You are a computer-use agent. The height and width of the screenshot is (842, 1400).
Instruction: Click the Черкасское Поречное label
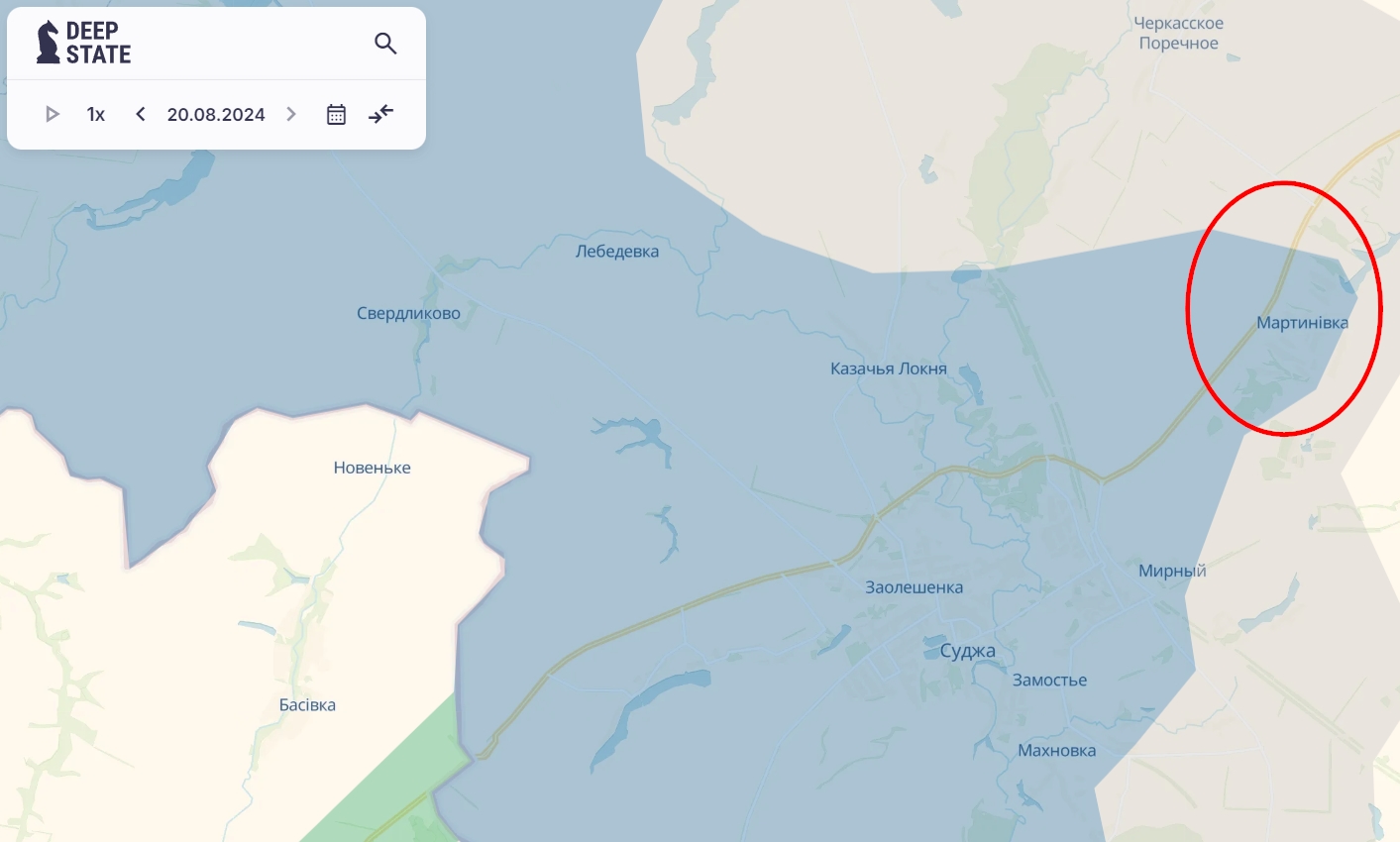point(1179,33)
